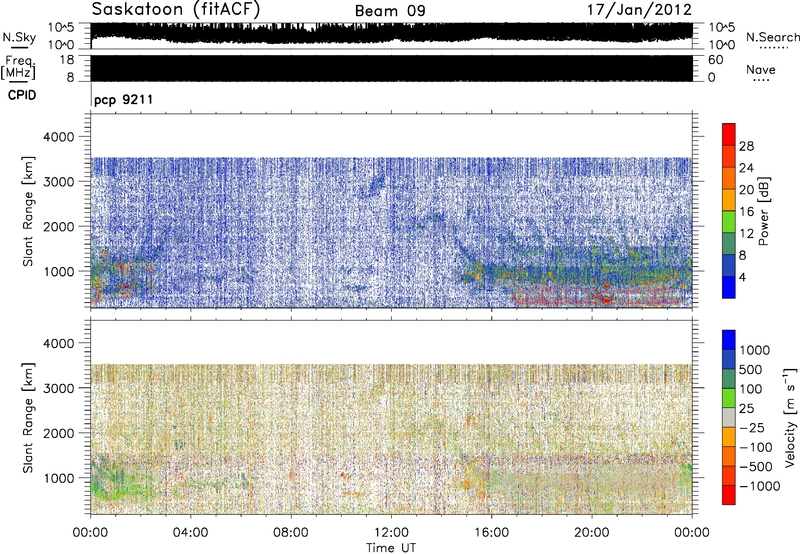Click the 'N.Sky' legend label
This screenshot has width=800, height=554.
click(19, 37)
